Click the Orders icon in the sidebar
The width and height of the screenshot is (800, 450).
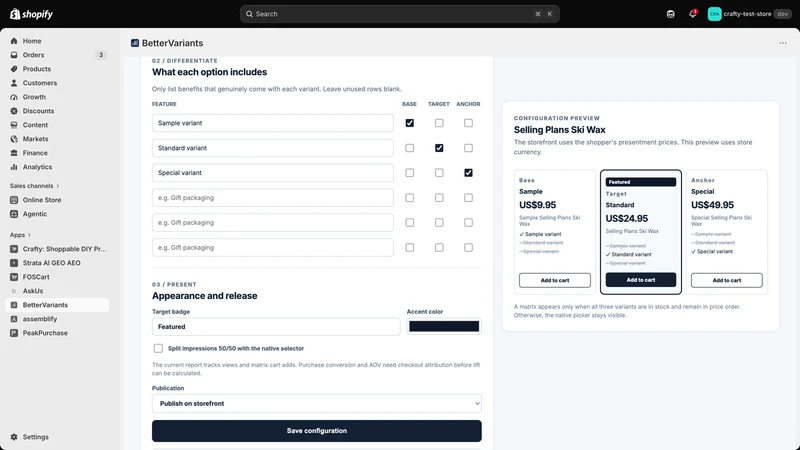point(14,55)
